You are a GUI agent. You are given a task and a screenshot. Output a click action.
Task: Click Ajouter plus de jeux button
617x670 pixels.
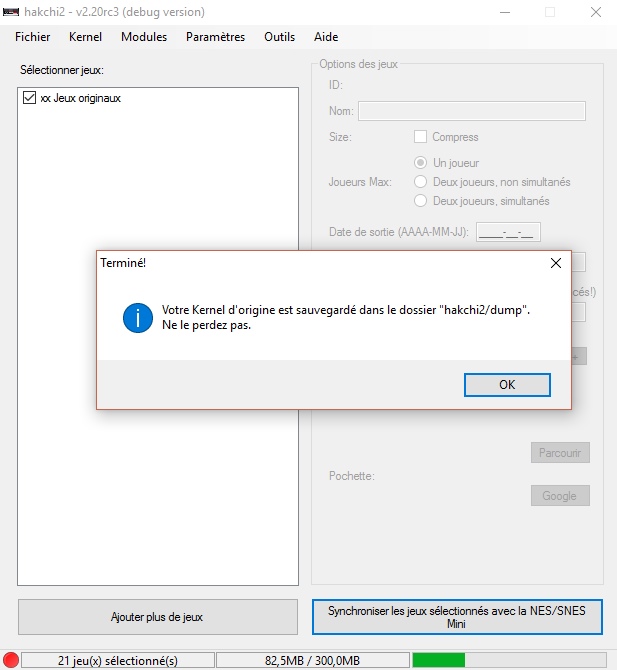click(x=158, y=617)
